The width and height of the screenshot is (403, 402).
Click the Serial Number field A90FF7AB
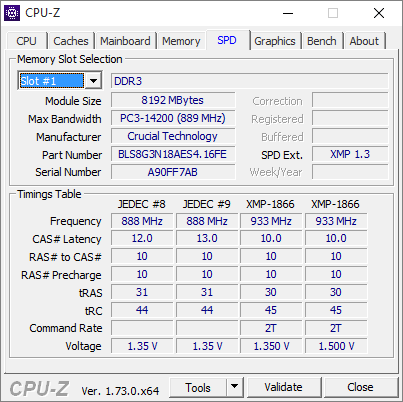[x=173, y=172]
